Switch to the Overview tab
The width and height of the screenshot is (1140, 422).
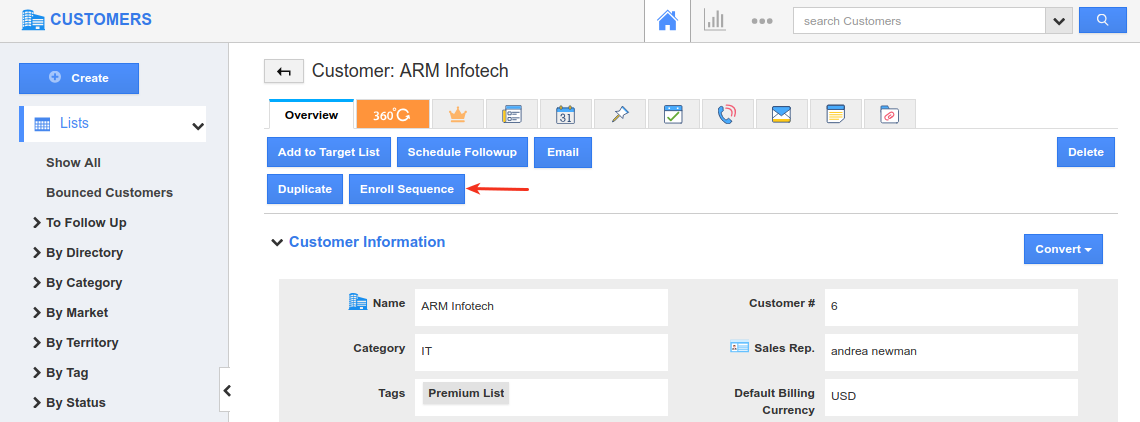click(x=311, y=115)
